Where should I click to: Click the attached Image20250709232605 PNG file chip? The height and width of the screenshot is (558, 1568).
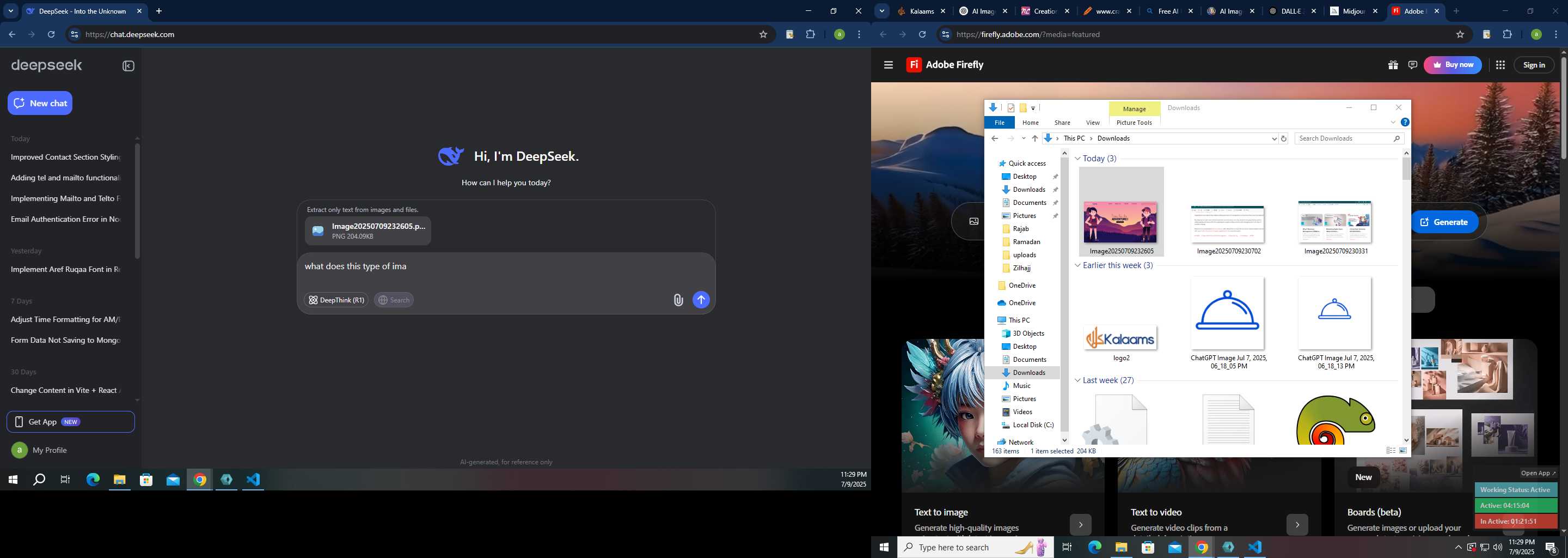(368, 231)
